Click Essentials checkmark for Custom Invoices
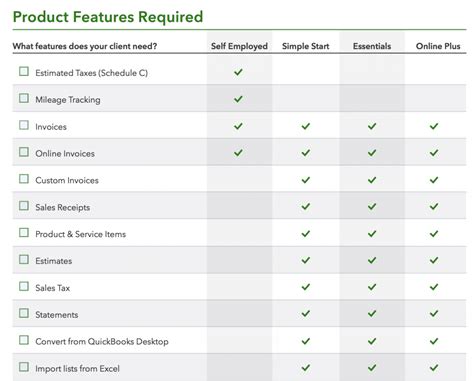474x381 pixels. (372, 180)
